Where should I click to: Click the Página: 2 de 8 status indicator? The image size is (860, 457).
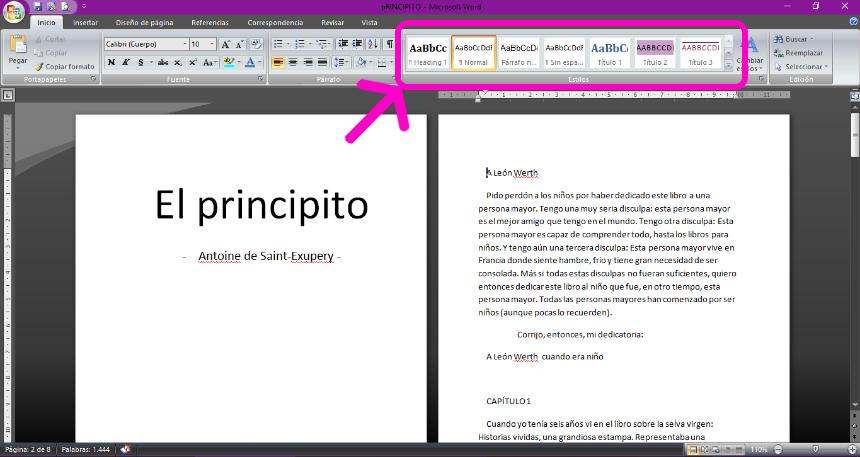[x=27, y=449]
